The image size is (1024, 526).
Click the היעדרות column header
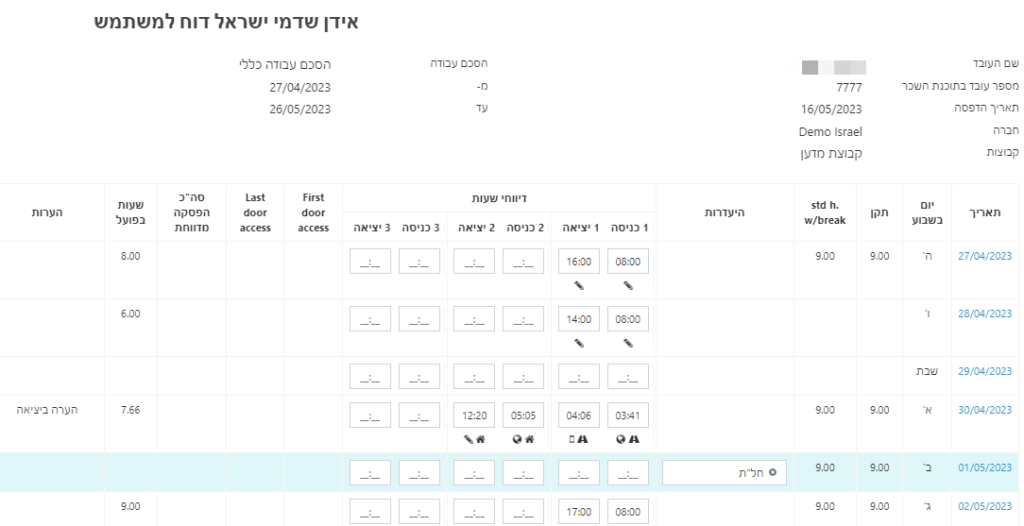click(724, 212)
